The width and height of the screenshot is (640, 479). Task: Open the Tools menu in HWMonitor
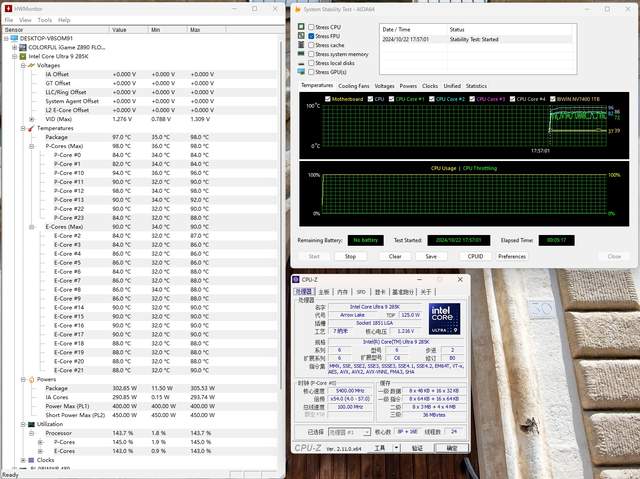point(44,20)
